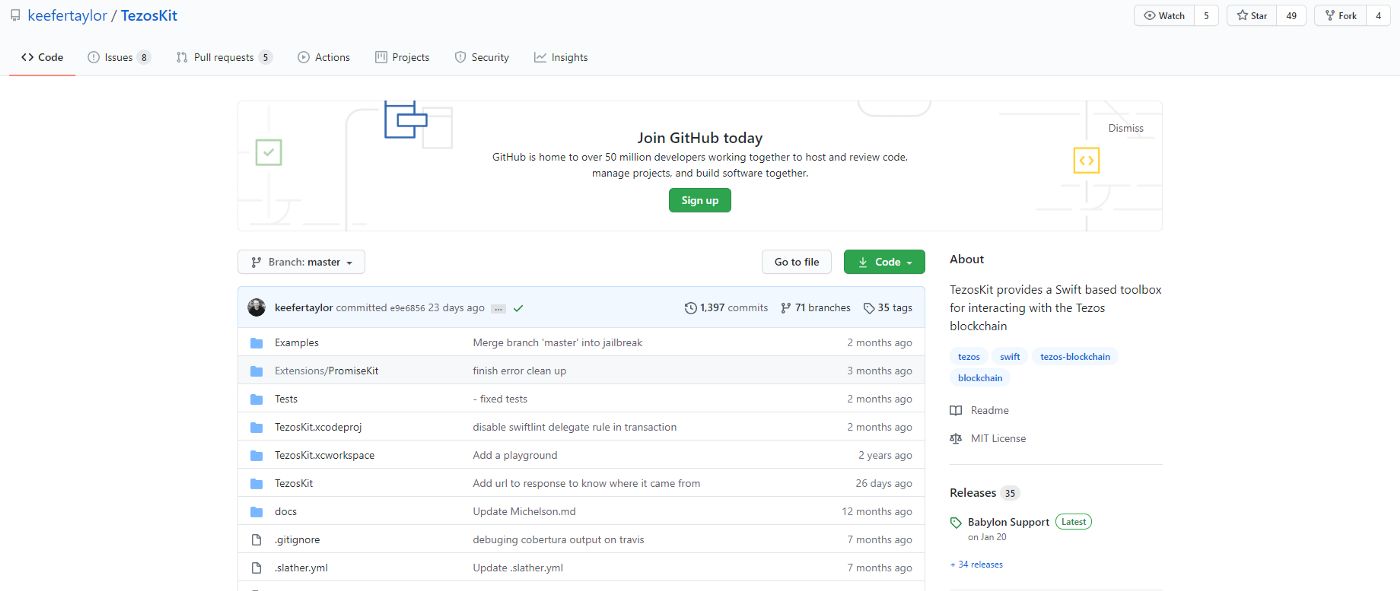Image resolution: width=1400 pixels, height=591 pixels.
Task: View the 5 watchers count
Action: click(1206, 16)
